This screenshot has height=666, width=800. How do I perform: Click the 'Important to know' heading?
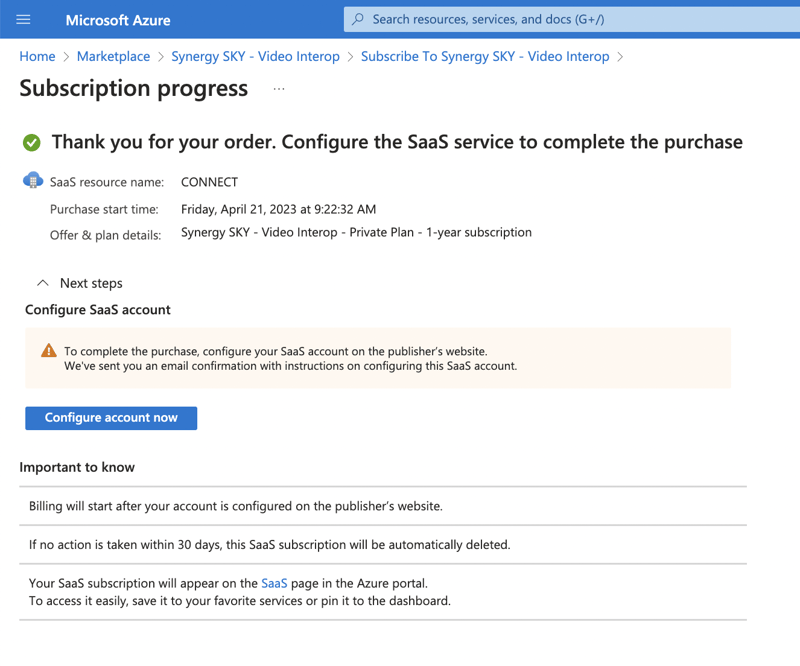(77, 467)
